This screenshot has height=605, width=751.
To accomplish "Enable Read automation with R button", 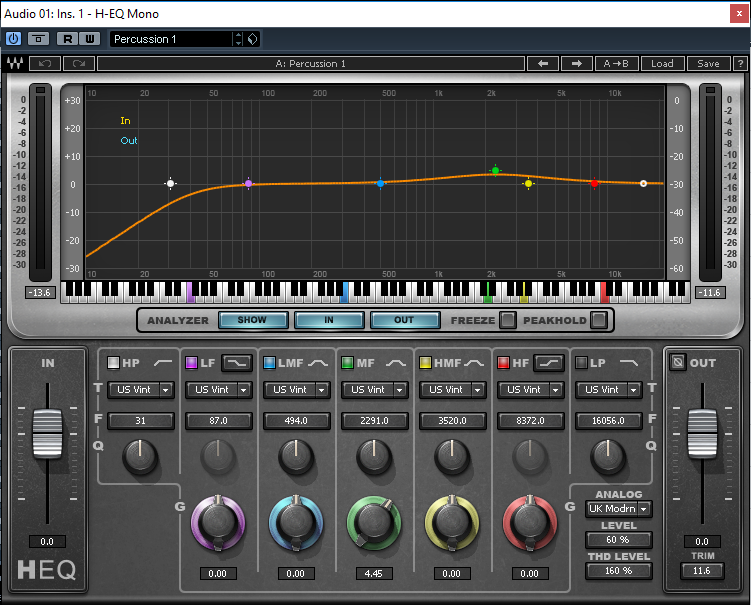I will (68, 39).
